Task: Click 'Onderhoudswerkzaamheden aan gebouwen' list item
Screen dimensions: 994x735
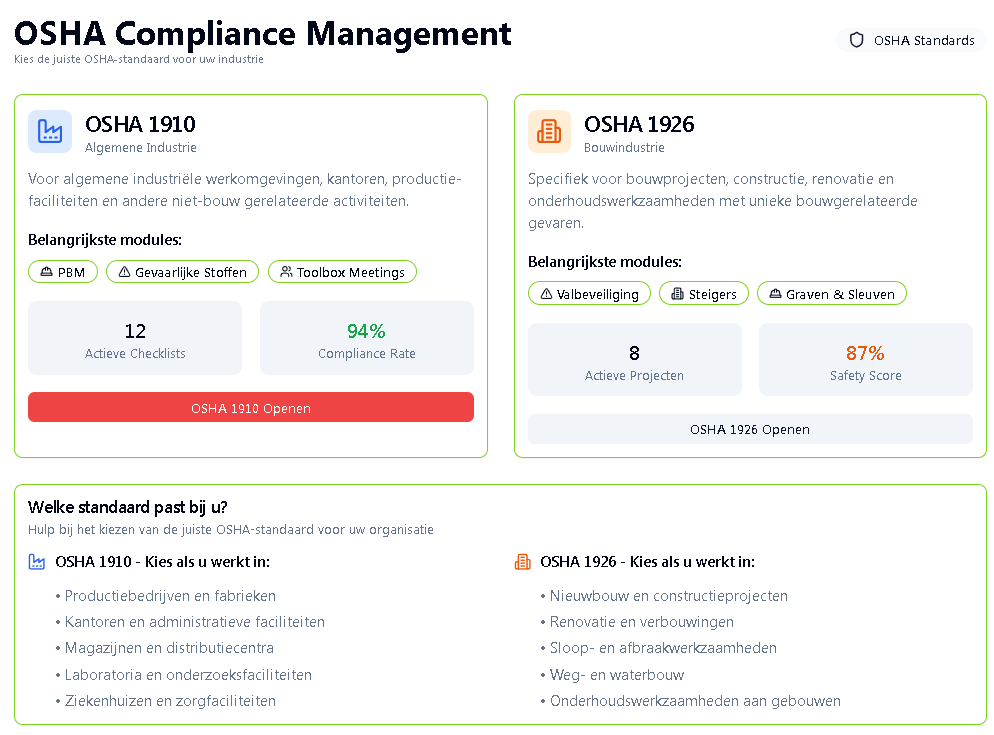Action: pyautogui.click(x=695, y=701)
